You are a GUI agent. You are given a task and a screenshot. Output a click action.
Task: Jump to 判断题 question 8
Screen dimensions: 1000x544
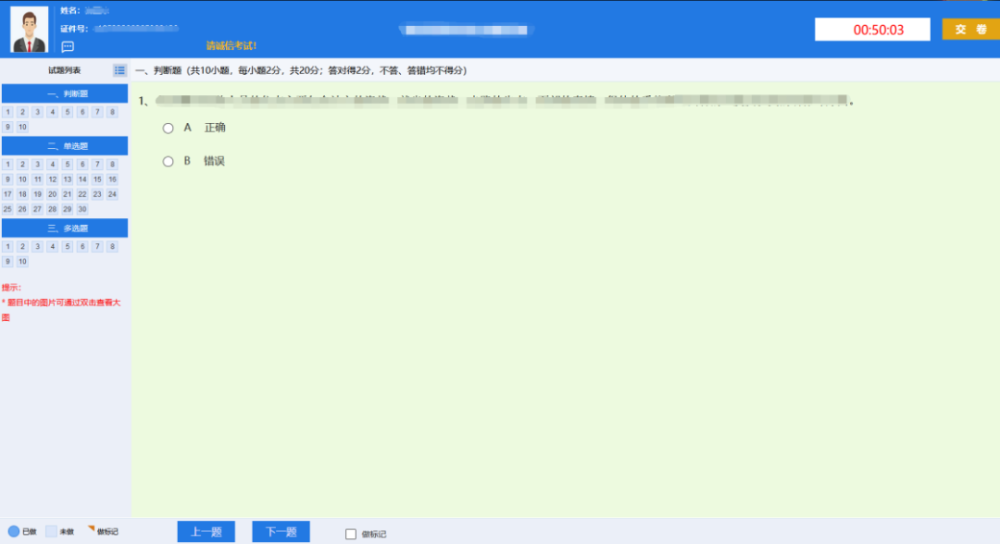(x=112, y=112)
